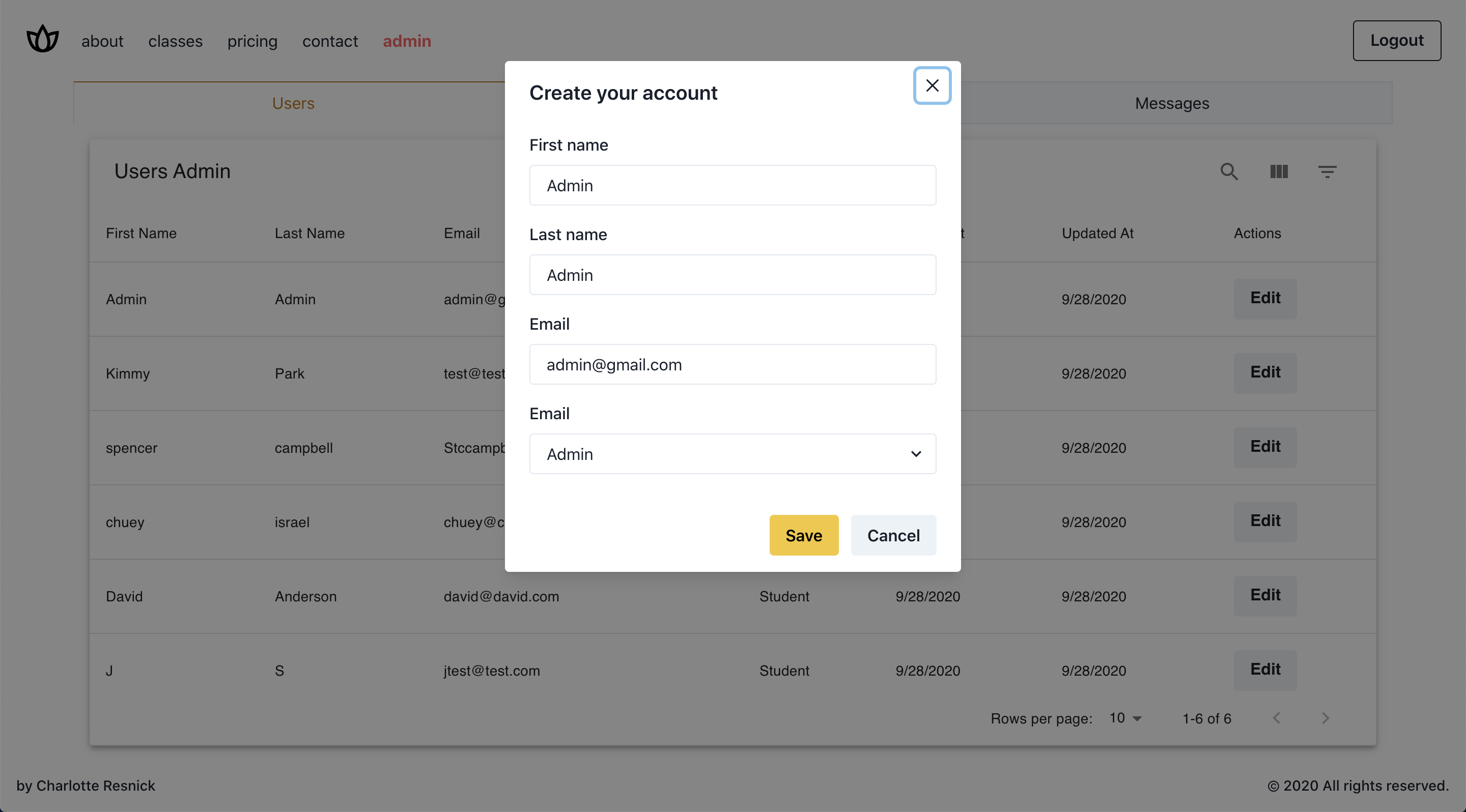Cancel the account dialog
1466x812 pixels.
(893, 535)
